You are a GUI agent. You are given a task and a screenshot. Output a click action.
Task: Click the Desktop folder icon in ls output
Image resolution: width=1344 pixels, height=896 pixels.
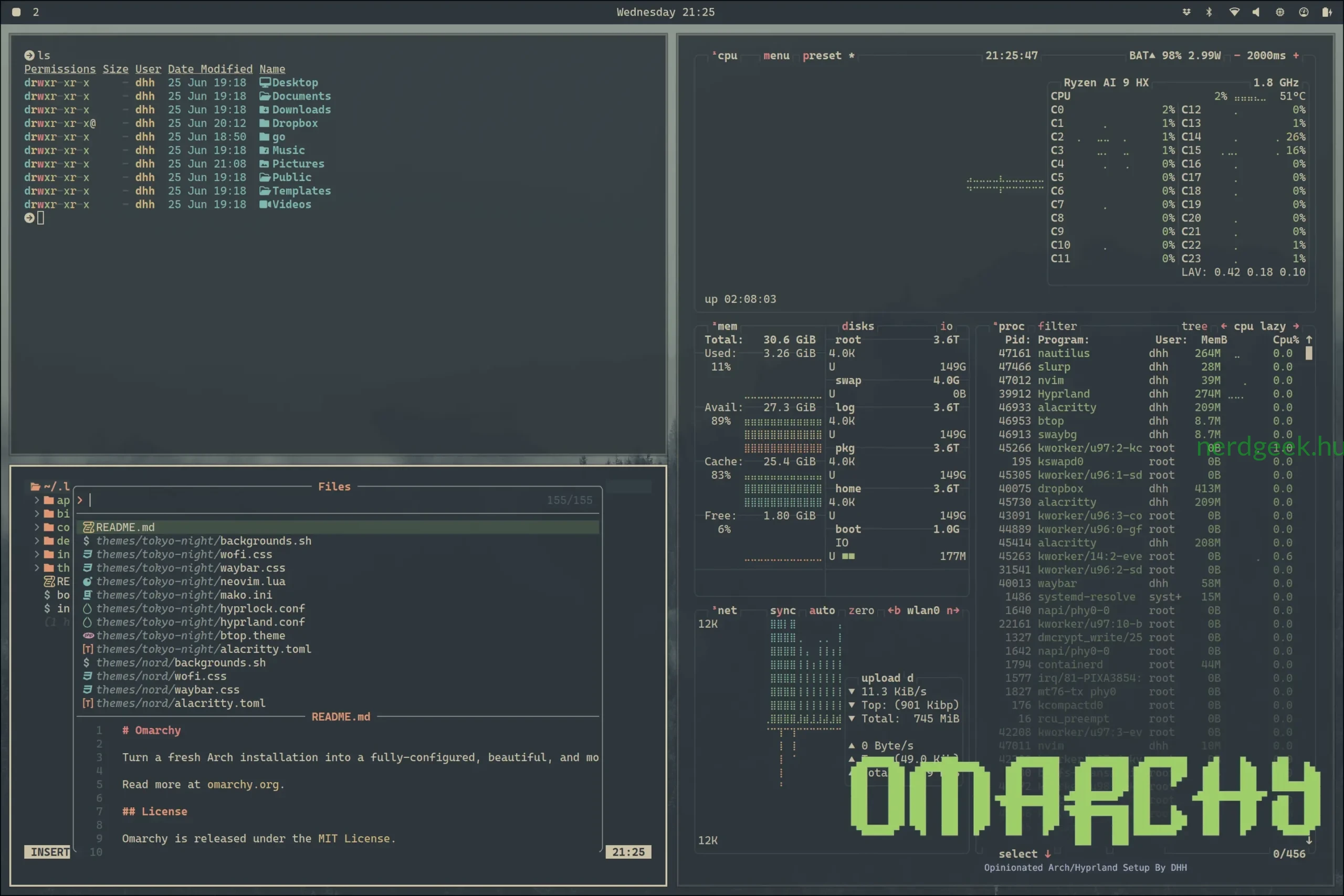(265, 82)
